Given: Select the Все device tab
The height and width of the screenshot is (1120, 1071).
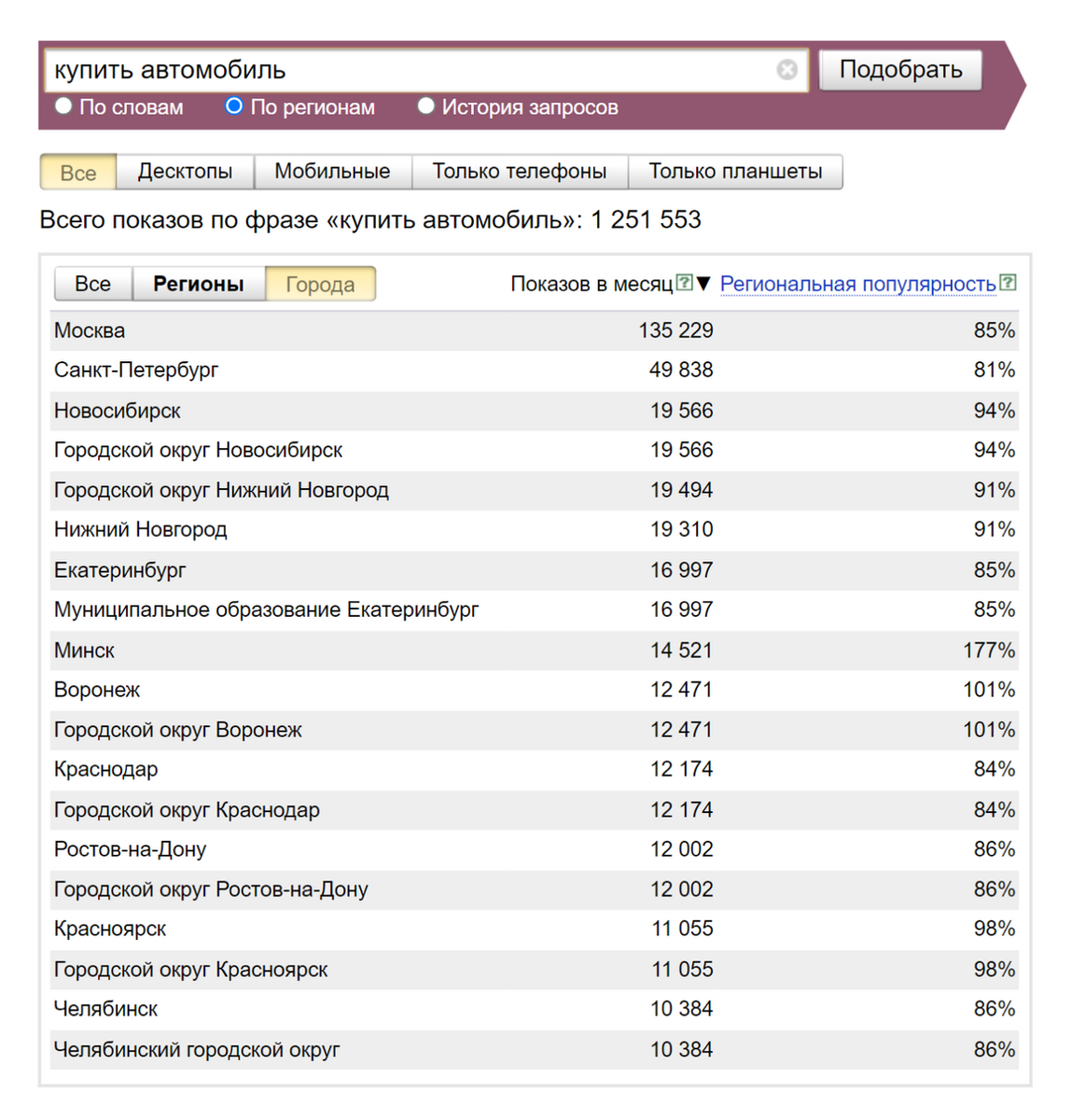Looking at the screenshot, I should [78, 173].
